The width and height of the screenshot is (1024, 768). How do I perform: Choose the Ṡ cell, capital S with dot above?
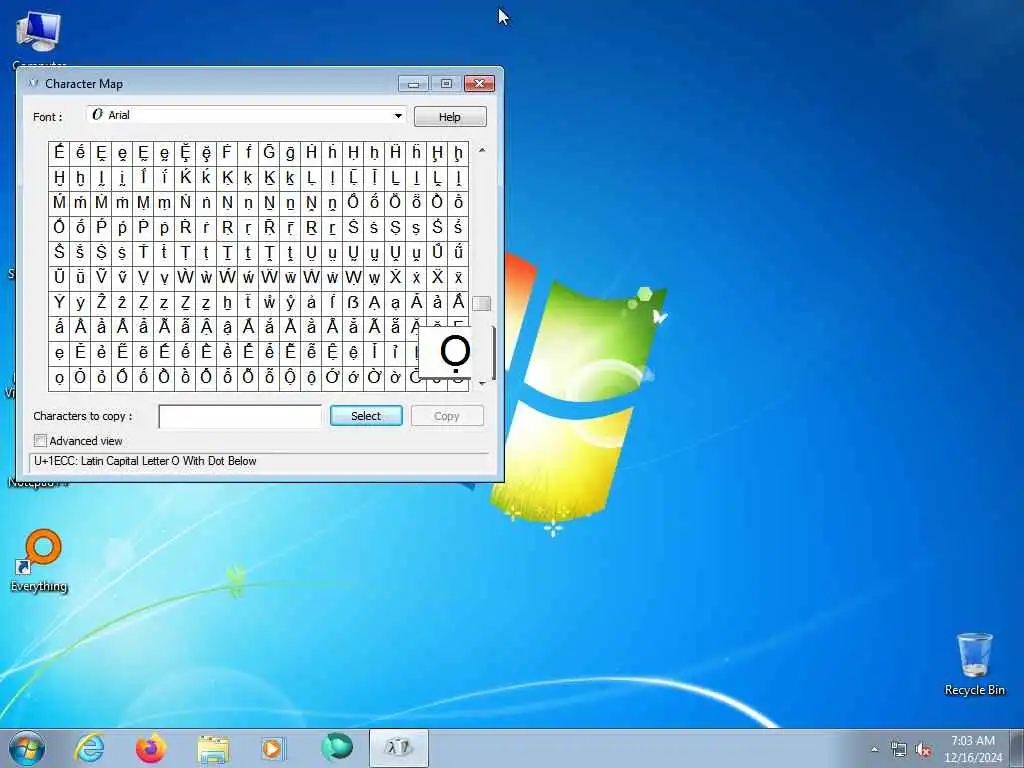click(x=353, y=227)
